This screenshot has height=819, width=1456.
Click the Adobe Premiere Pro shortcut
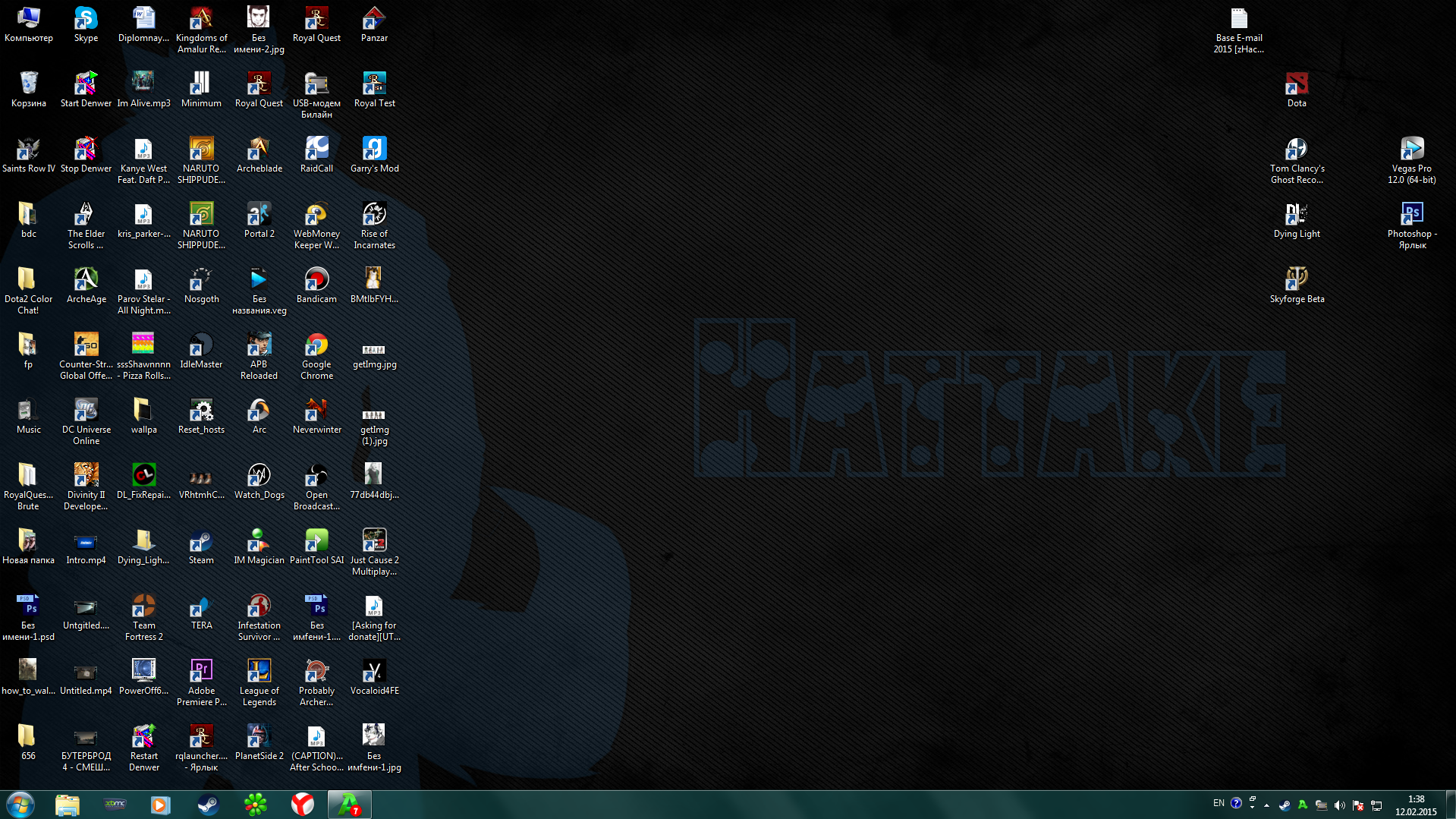pyautogui.click(x=201, y=673)
